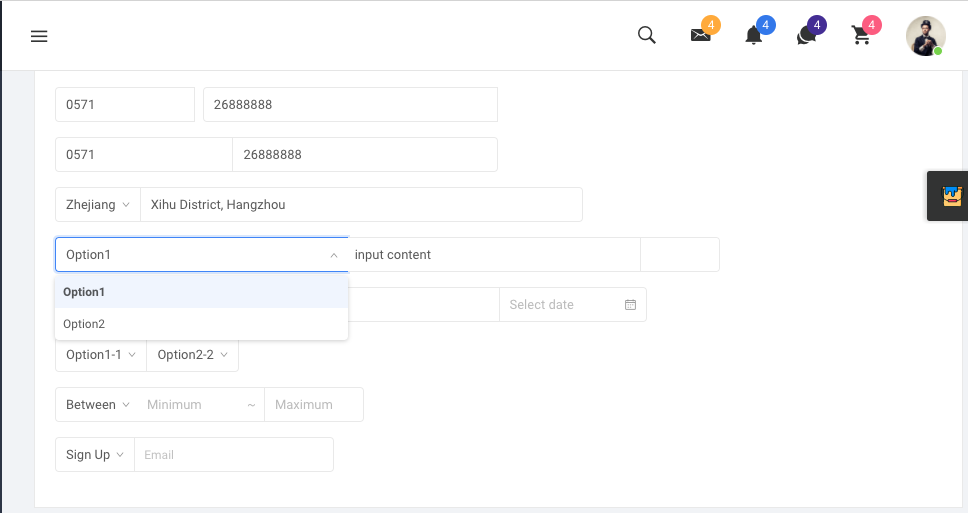Collapse the open Option1 select box
The height and width of the screenshot is (513, 968).
[202, 254]
